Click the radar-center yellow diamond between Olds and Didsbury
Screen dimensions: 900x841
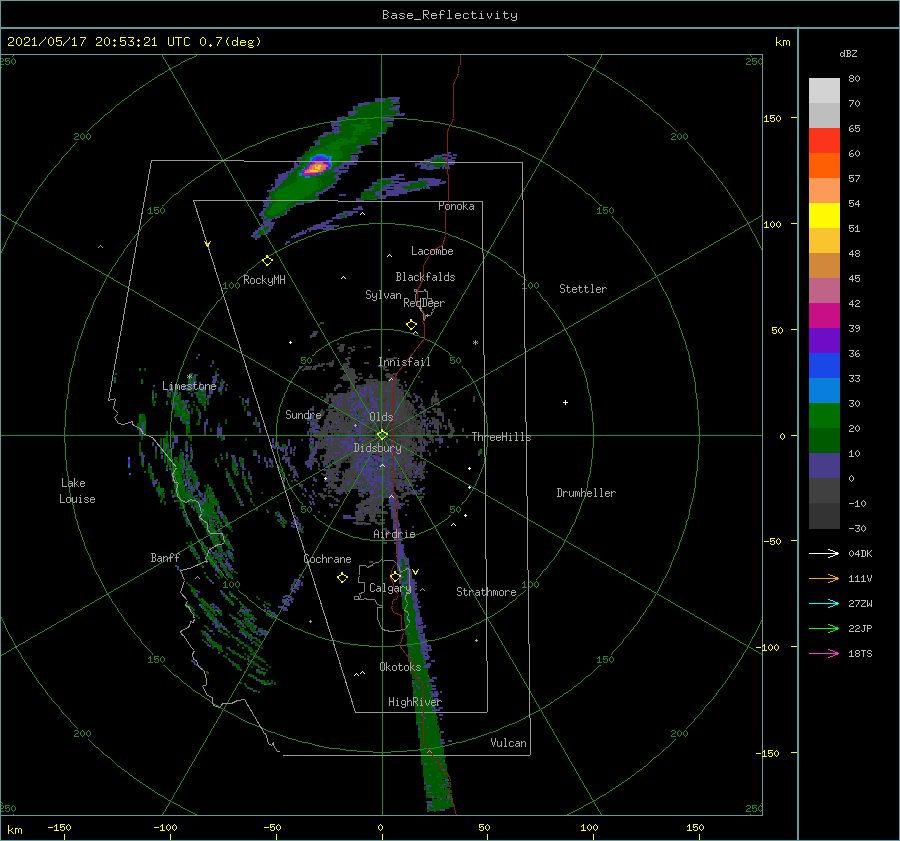click(x=382, y=435)
